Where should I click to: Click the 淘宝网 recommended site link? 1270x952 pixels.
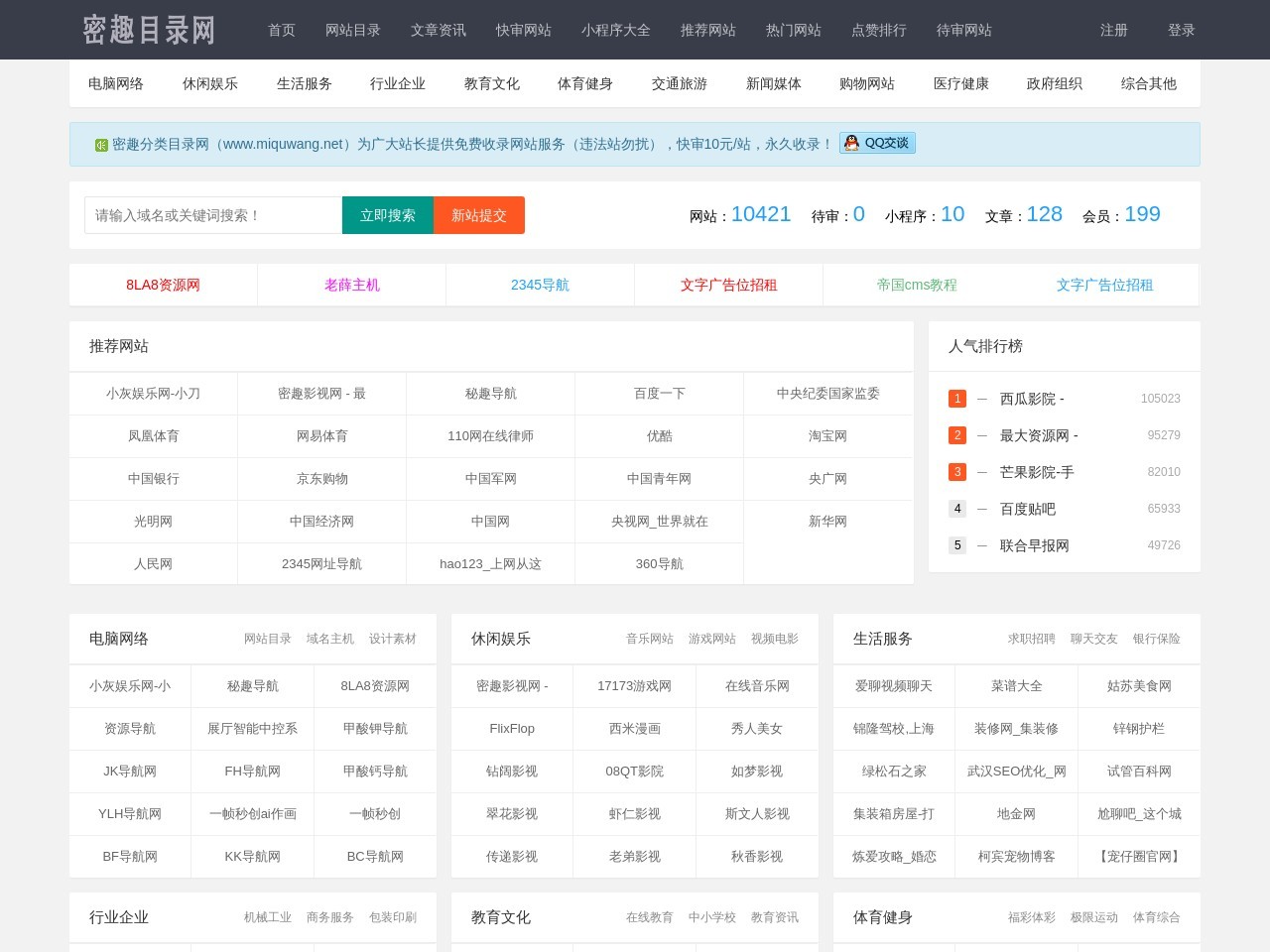pyautogui.click(x=827, y=435)
